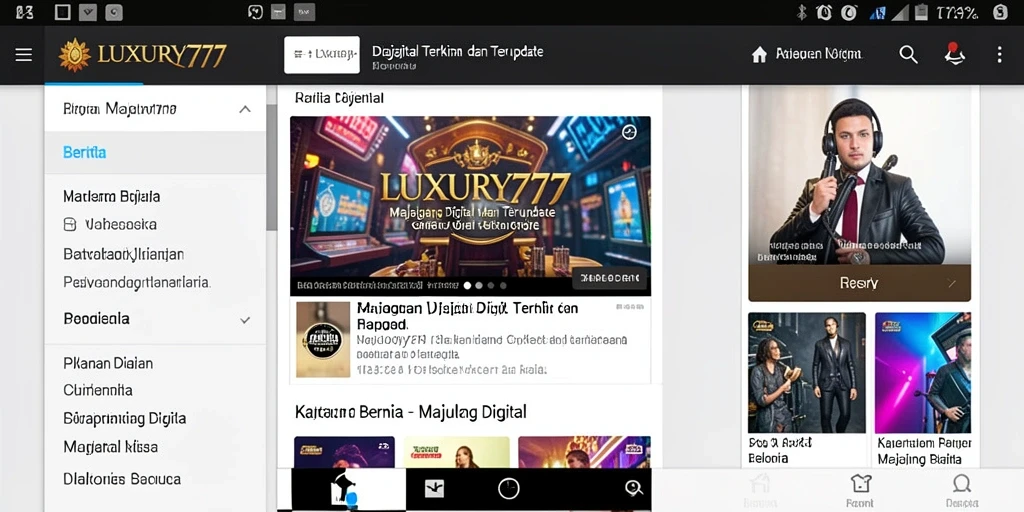This screenshot has width=1024, height=512.
Task: Click the arrow icon on Reary button
Action: (x=952, y=283)
